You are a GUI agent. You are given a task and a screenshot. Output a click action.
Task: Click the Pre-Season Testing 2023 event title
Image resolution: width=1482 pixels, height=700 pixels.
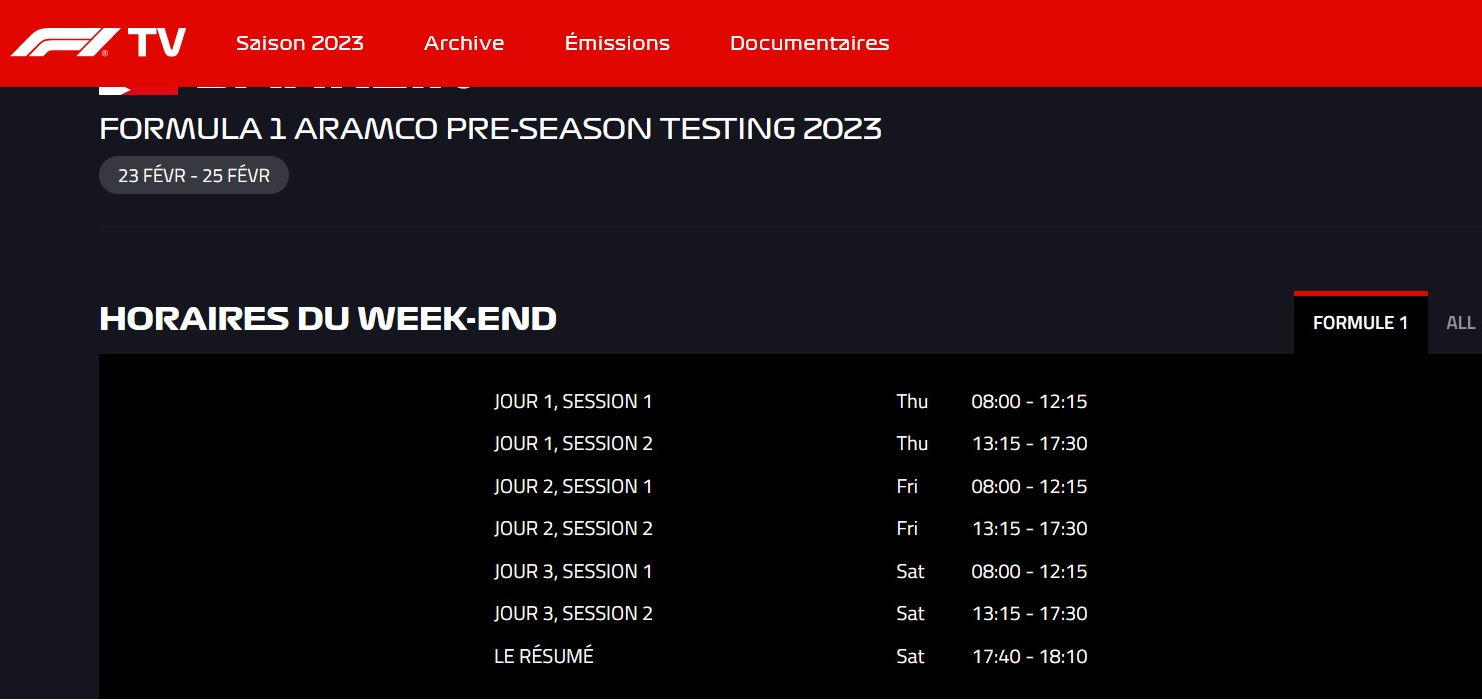pyautogui.click(x=490, y=129)
